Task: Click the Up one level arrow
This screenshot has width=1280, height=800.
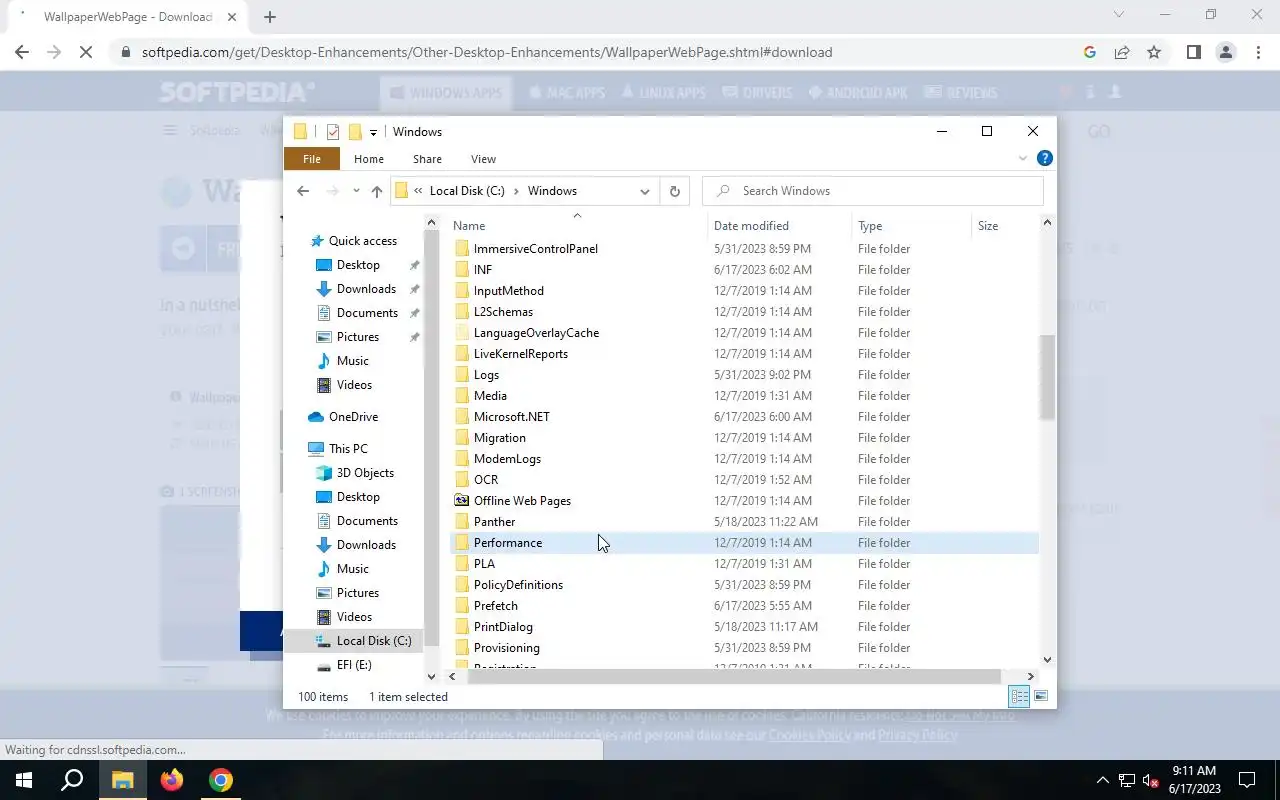Action: click(376, 191)
